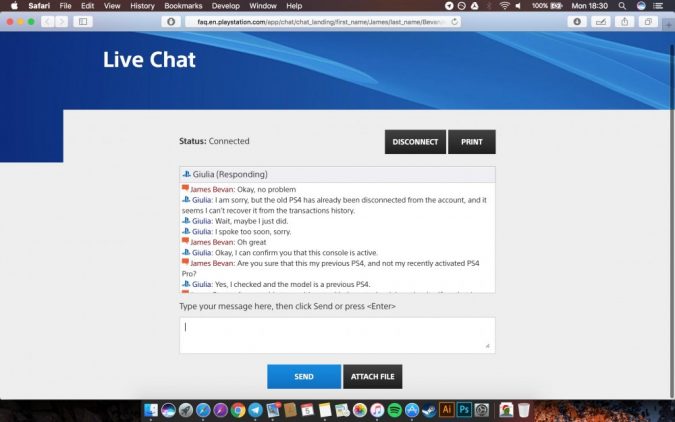Screen dimensions: 675x422
Task: Click the blue SEND button
Action: (304, 377)
